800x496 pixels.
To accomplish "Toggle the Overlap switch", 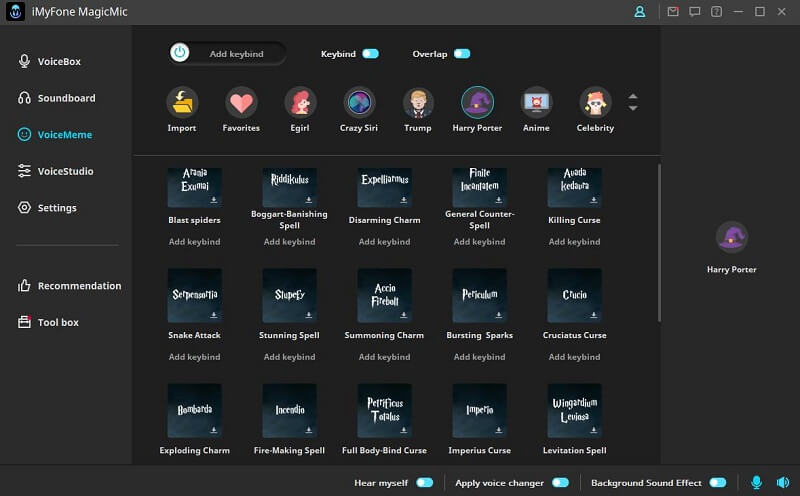I will [462, 54].
